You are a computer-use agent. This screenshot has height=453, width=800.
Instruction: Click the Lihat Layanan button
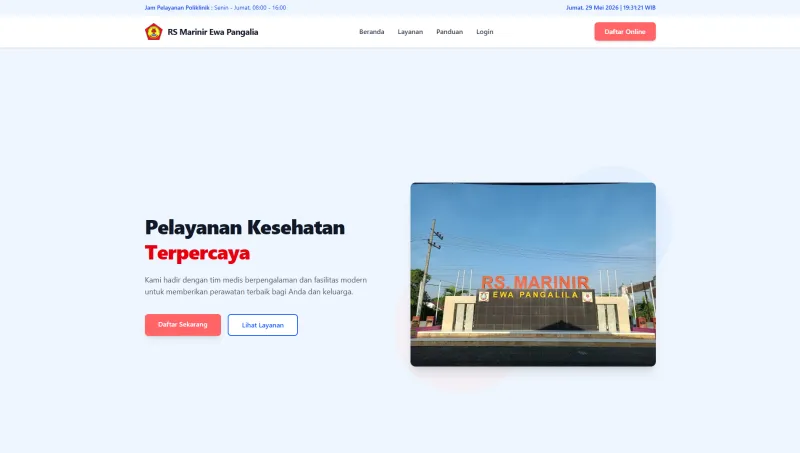click(x=263, y=325)
